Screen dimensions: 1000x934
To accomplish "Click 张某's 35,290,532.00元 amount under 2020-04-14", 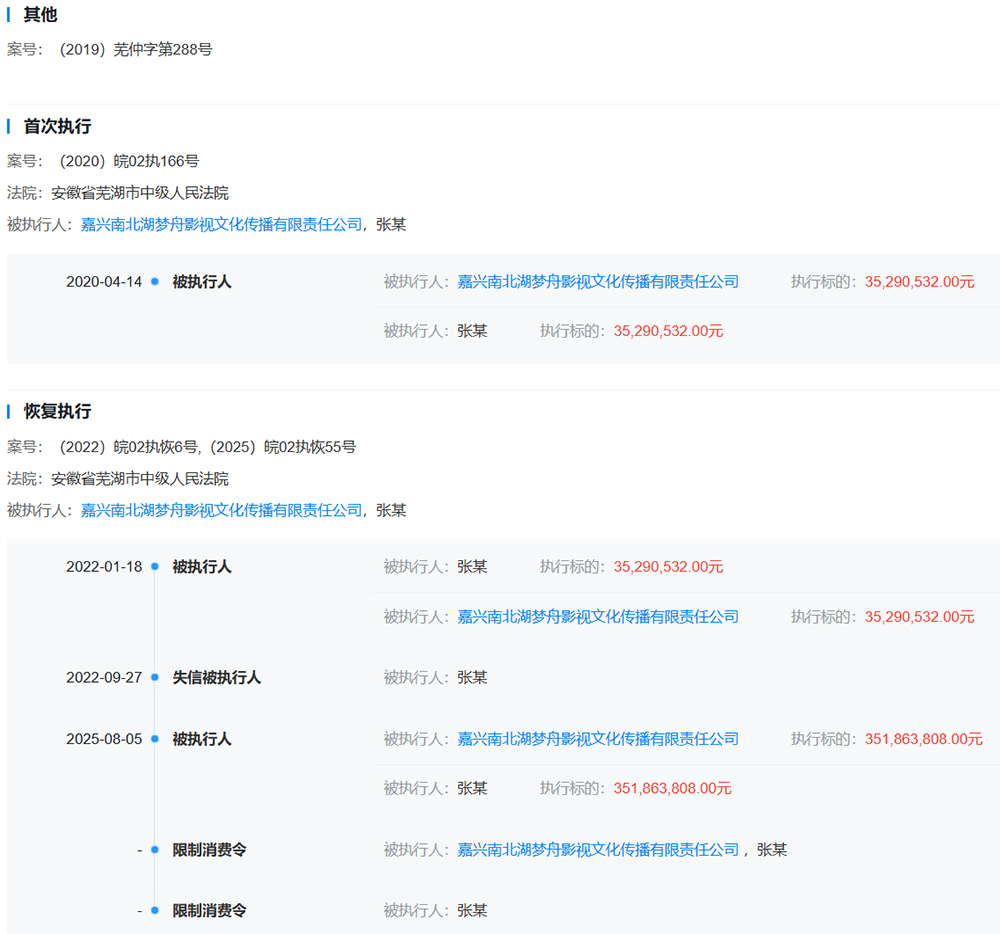I will tap(668, 331).
